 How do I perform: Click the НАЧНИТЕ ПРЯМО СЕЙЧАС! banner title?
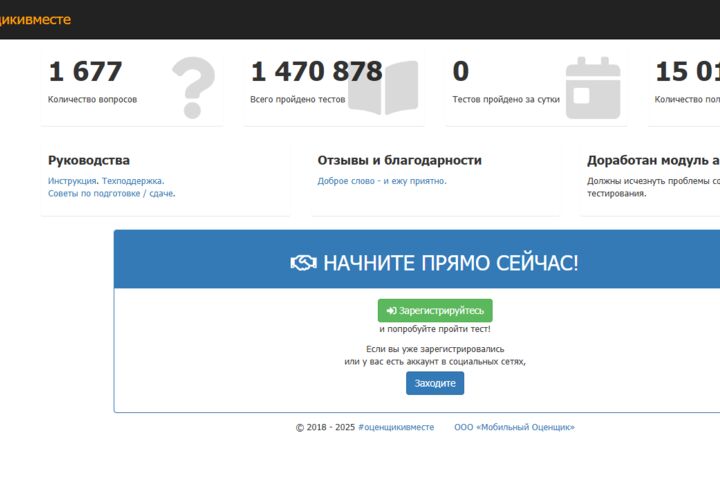click(450, 263)
